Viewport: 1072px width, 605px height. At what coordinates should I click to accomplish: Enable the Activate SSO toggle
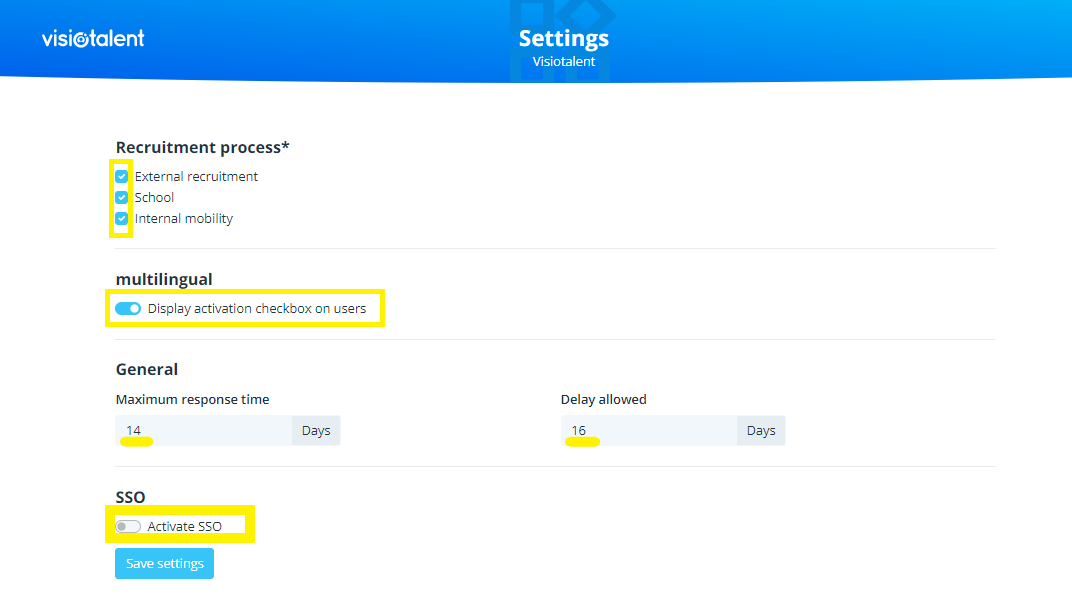click(128, 526)
